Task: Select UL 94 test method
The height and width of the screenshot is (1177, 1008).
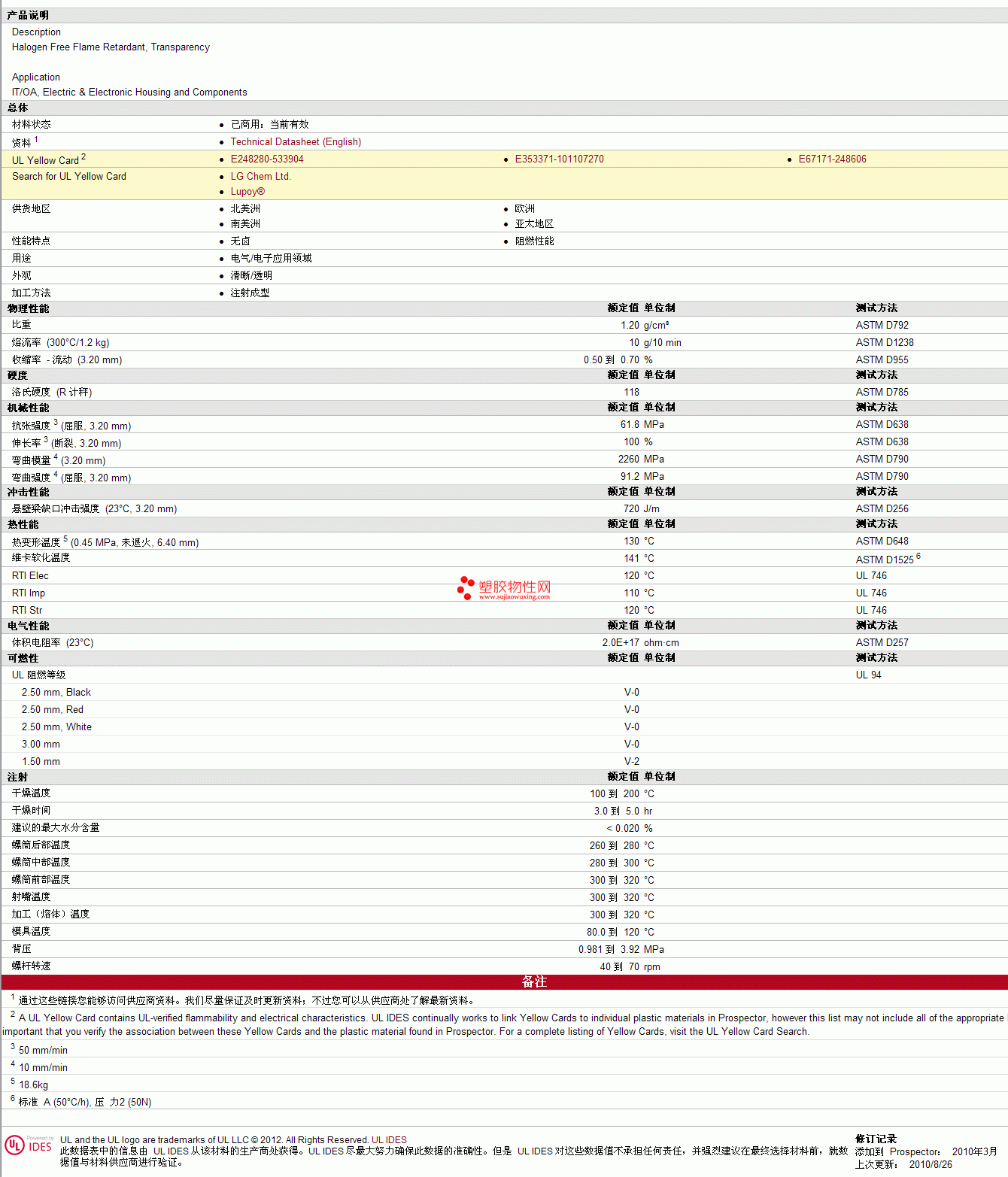Action: (868, 675)
